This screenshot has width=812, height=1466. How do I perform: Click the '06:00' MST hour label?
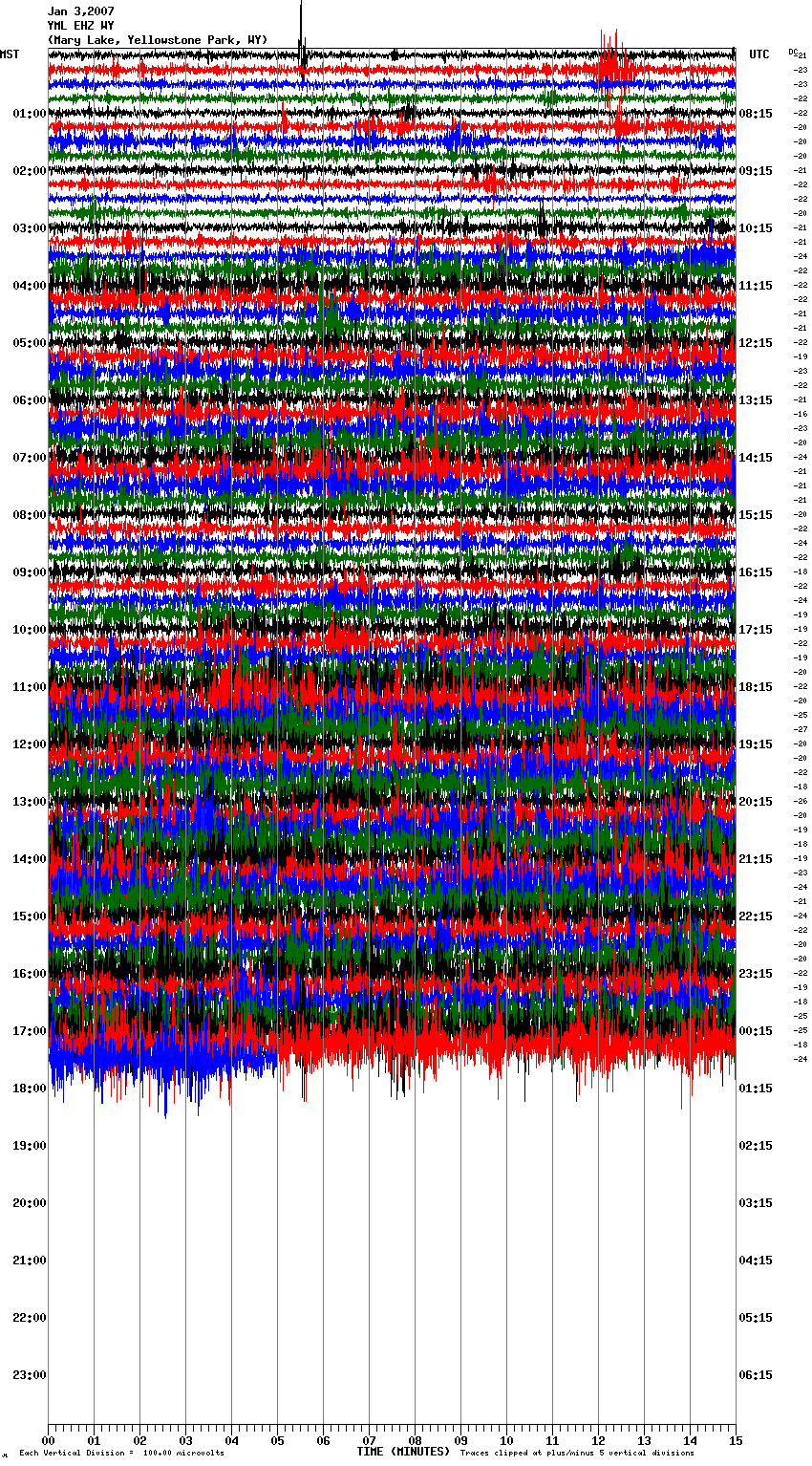(x=30, y=400)
